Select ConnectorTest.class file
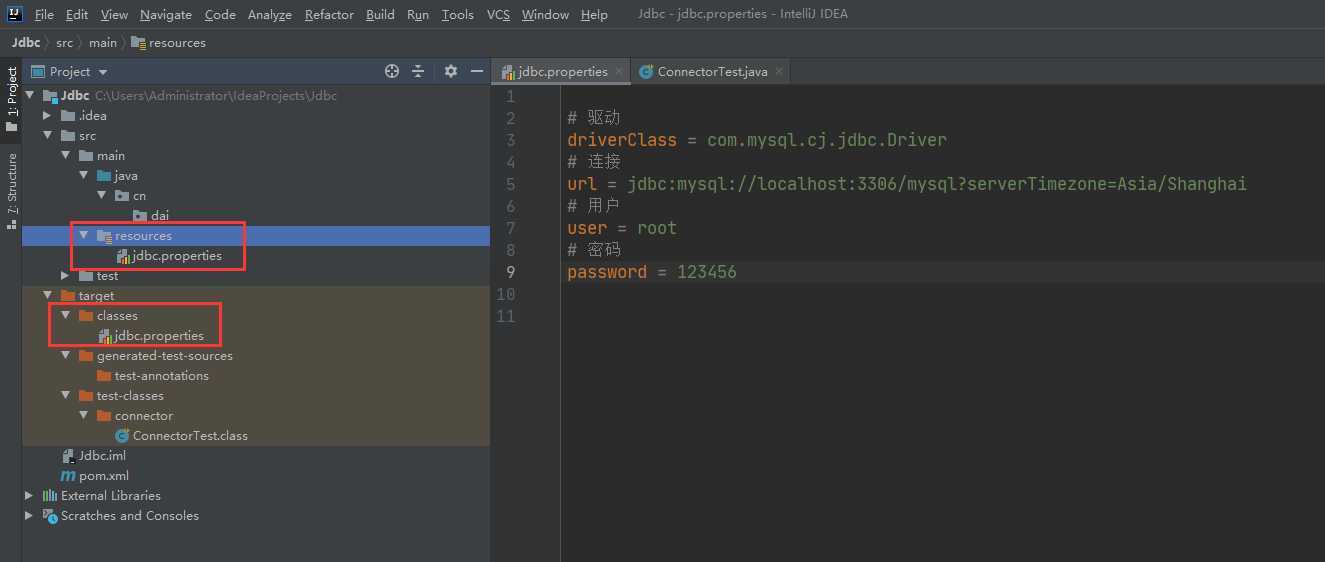This screenshot has height=562, width=1325. point(190,436)
